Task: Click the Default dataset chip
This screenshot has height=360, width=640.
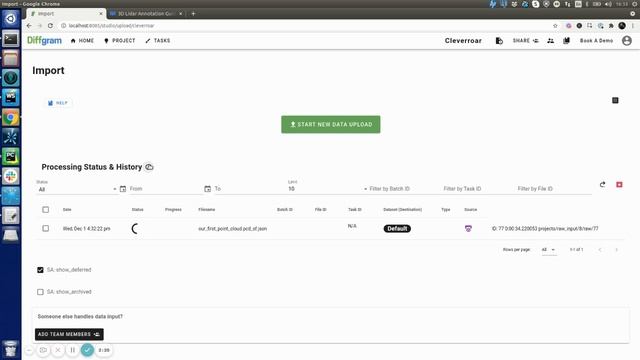Action: (x=397, y=229)
